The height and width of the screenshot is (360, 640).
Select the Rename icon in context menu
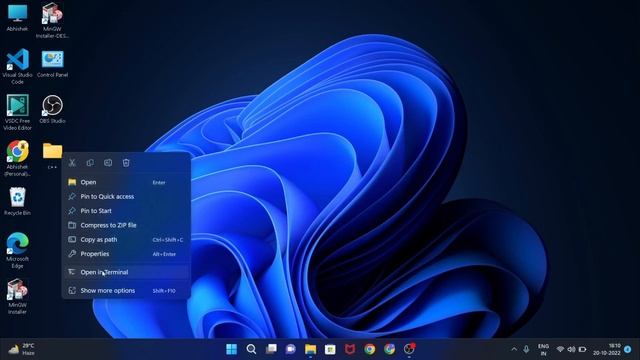click(x=108, y=163)
